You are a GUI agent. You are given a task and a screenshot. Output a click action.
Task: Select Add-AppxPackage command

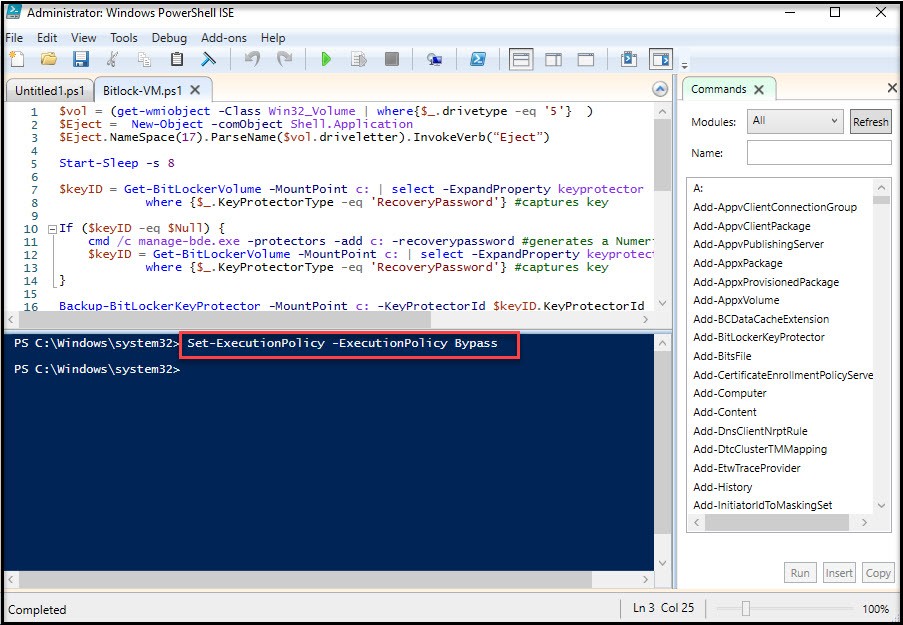pyautogui.click(x=738, y=263)
